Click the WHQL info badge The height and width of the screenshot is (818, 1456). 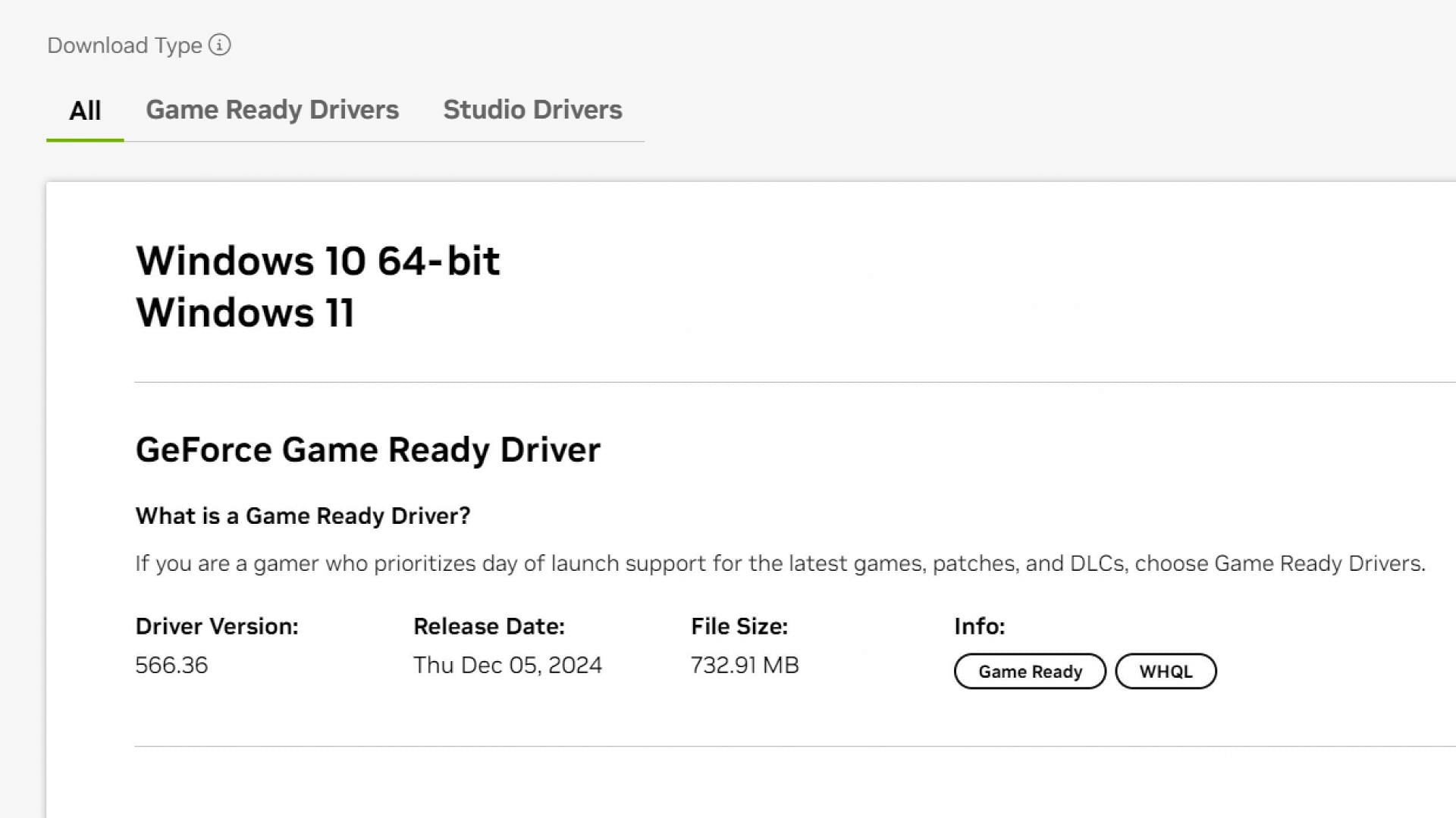tap(1166, 672)
